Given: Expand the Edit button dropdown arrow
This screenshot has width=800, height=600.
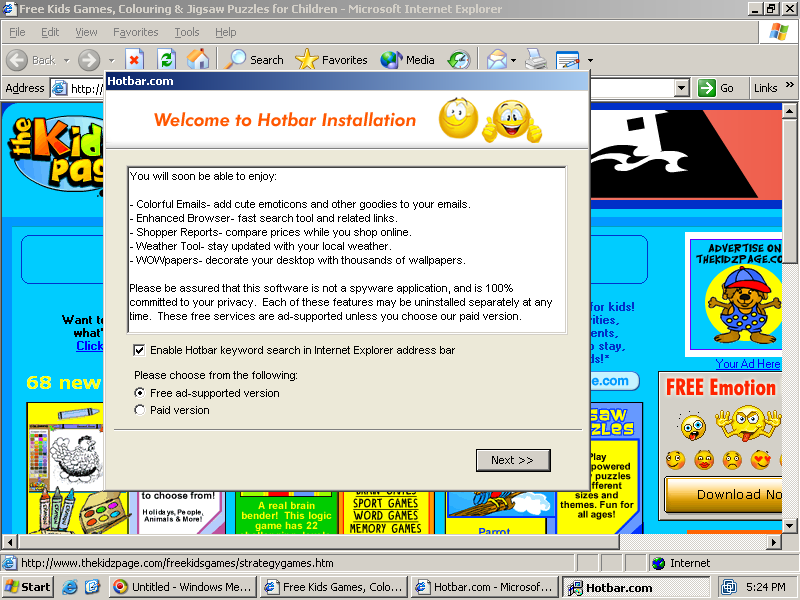Looking at the screenshot, I should (x=590, y=60).
